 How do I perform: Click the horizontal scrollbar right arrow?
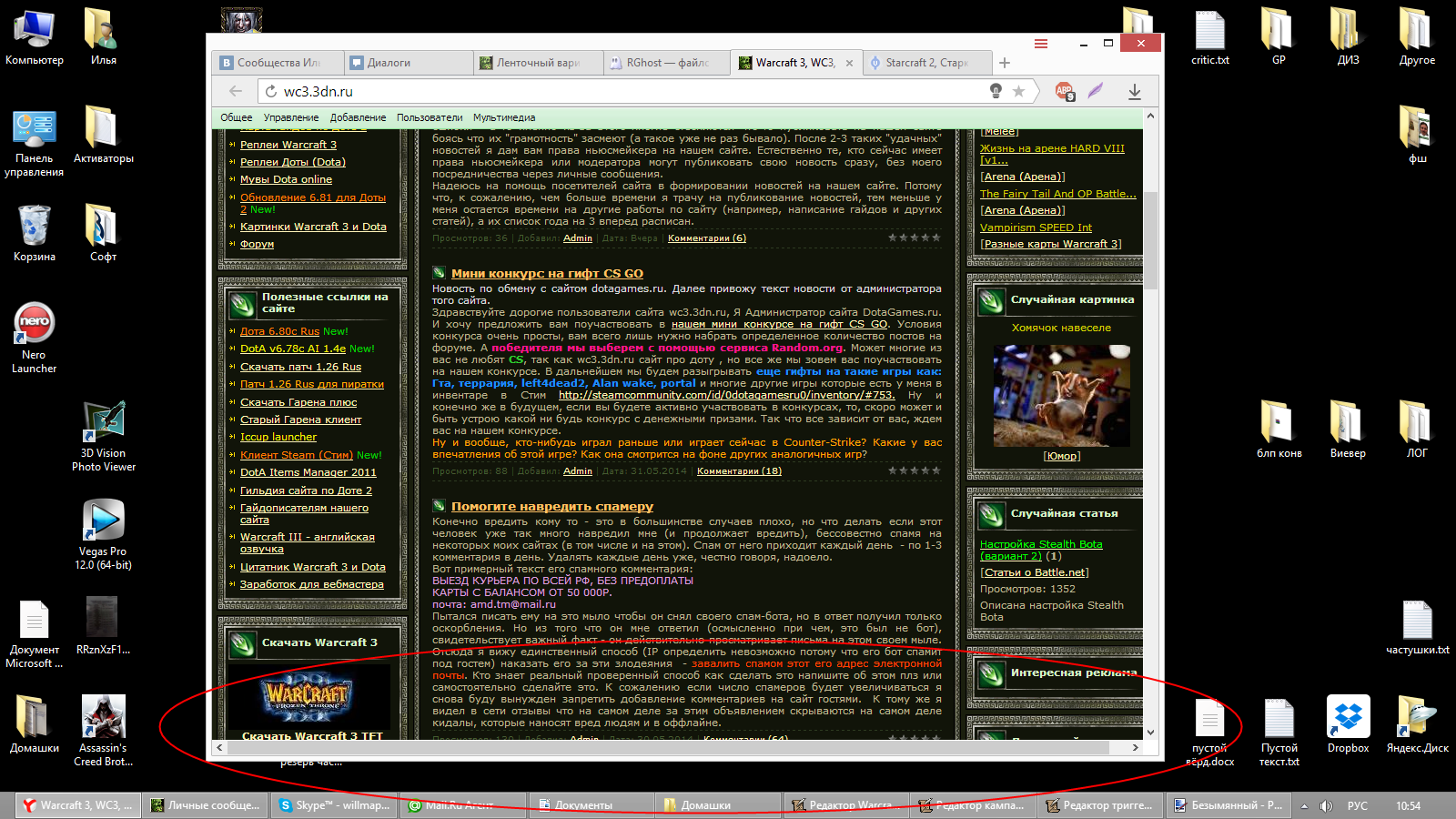tap(1135, 747)
